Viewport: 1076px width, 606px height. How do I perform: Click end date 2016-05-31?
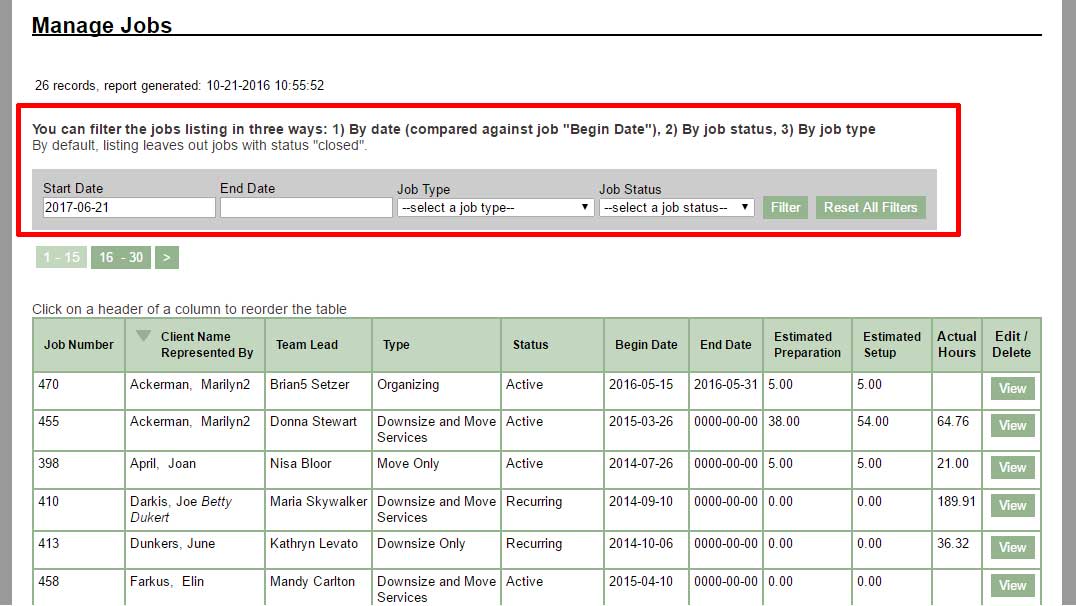(725, 384)
